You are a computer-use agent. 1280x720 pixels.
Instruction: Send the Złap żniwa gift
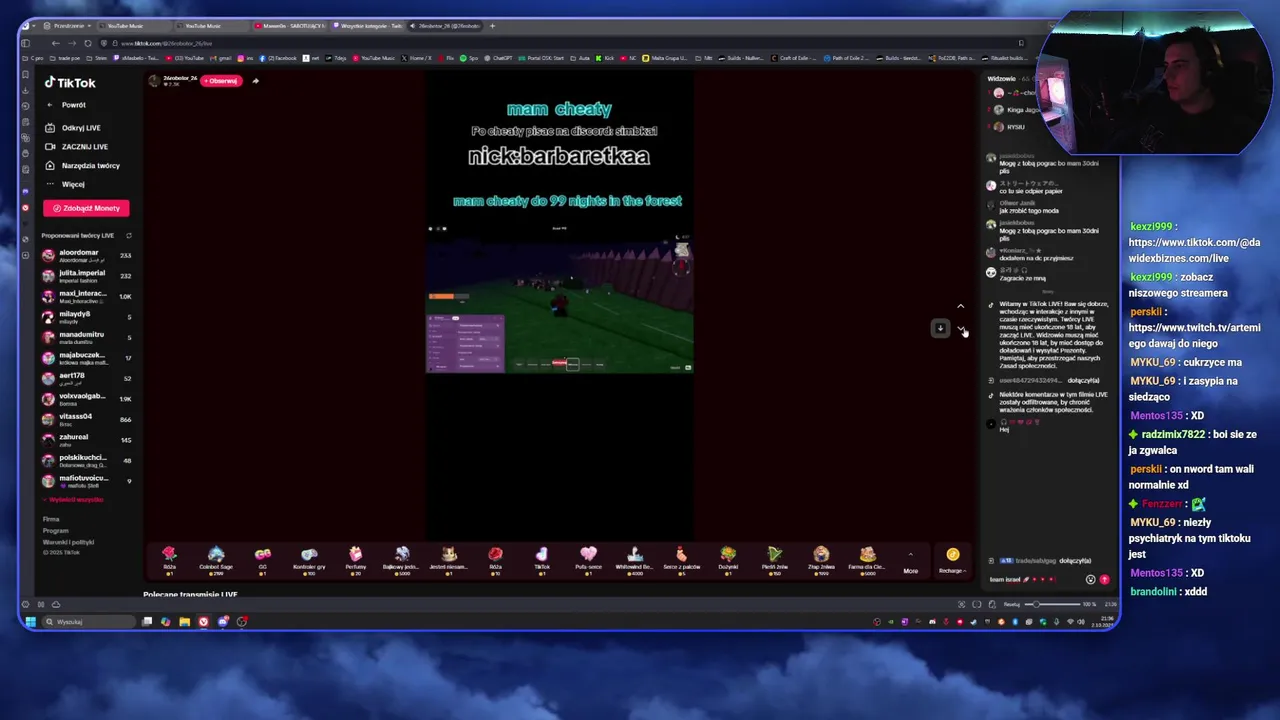tap(821, 559)
